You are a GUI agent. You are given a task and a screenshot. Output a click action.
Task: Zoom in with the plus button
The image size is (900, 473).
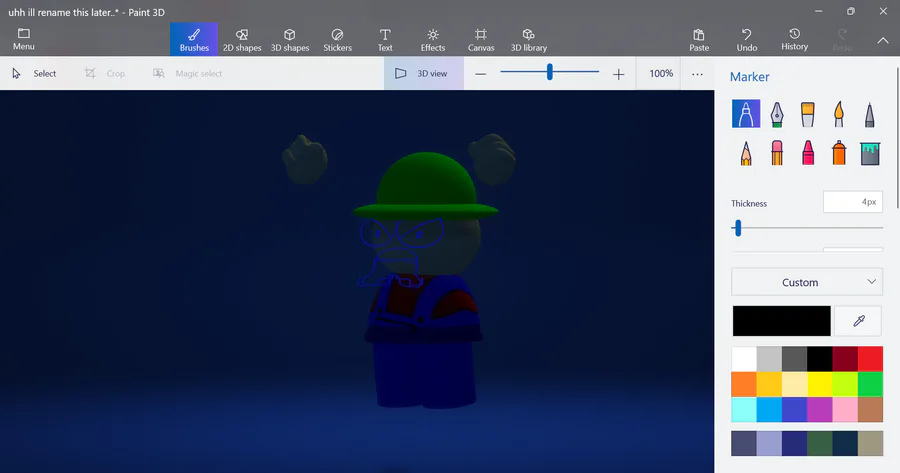point(618,74)
